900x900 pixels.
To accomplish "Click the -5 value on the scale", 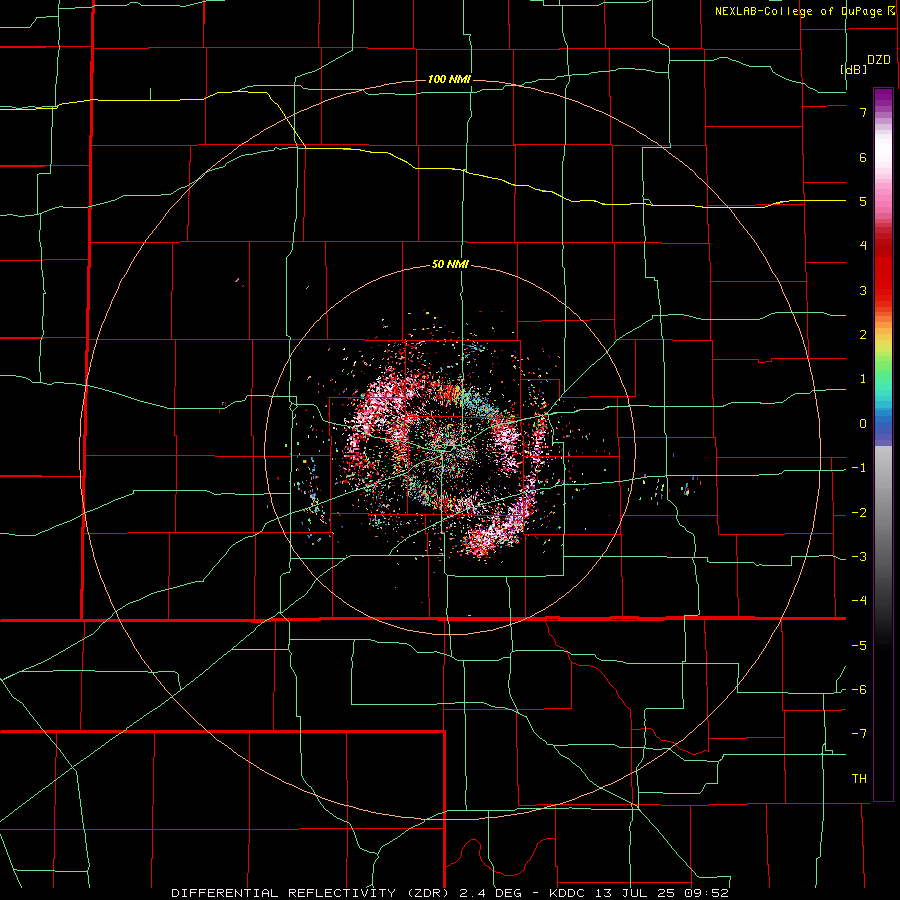I will 859,646.
